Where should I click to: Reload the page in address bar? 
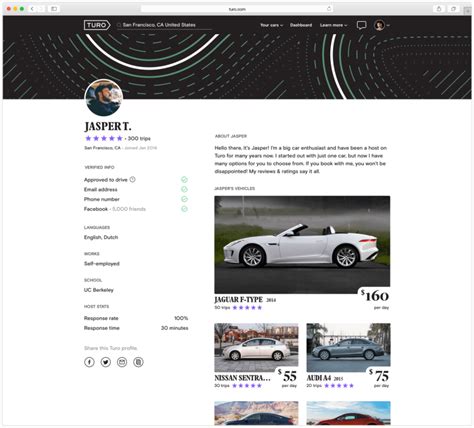click(x=329, y=9)
